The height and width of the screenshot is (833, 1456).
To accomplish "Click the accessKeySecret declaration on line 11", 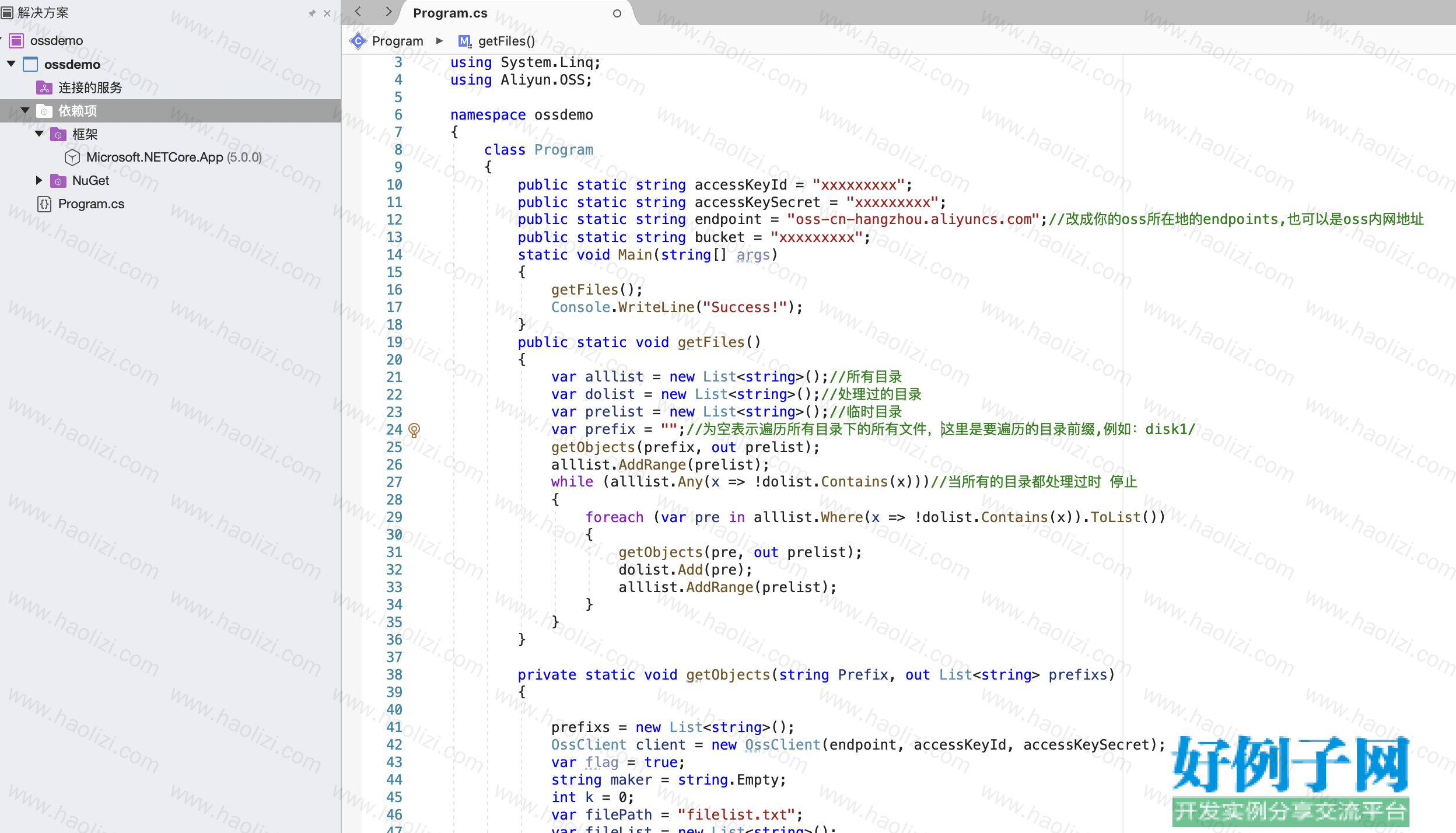I will pyautogui.click(x=732, y=202).
